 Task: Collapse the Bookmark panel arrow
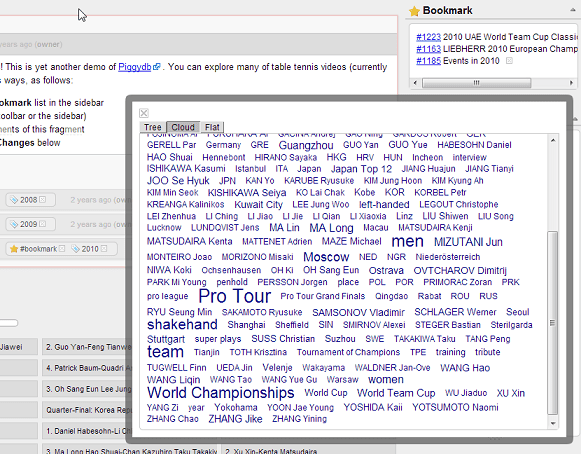pos(572,11)
